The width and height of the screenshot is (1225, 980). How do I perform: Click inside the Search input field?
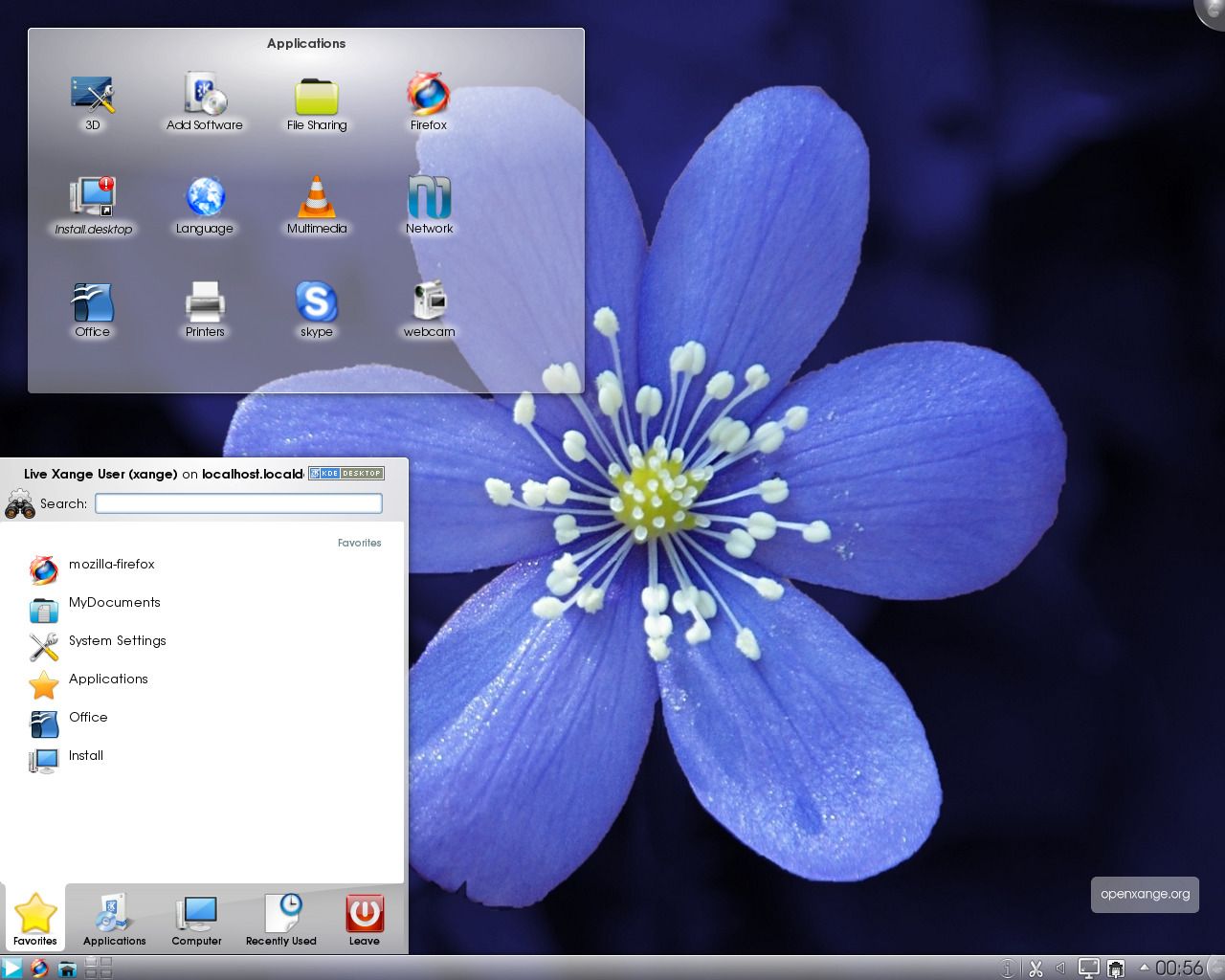237,502
